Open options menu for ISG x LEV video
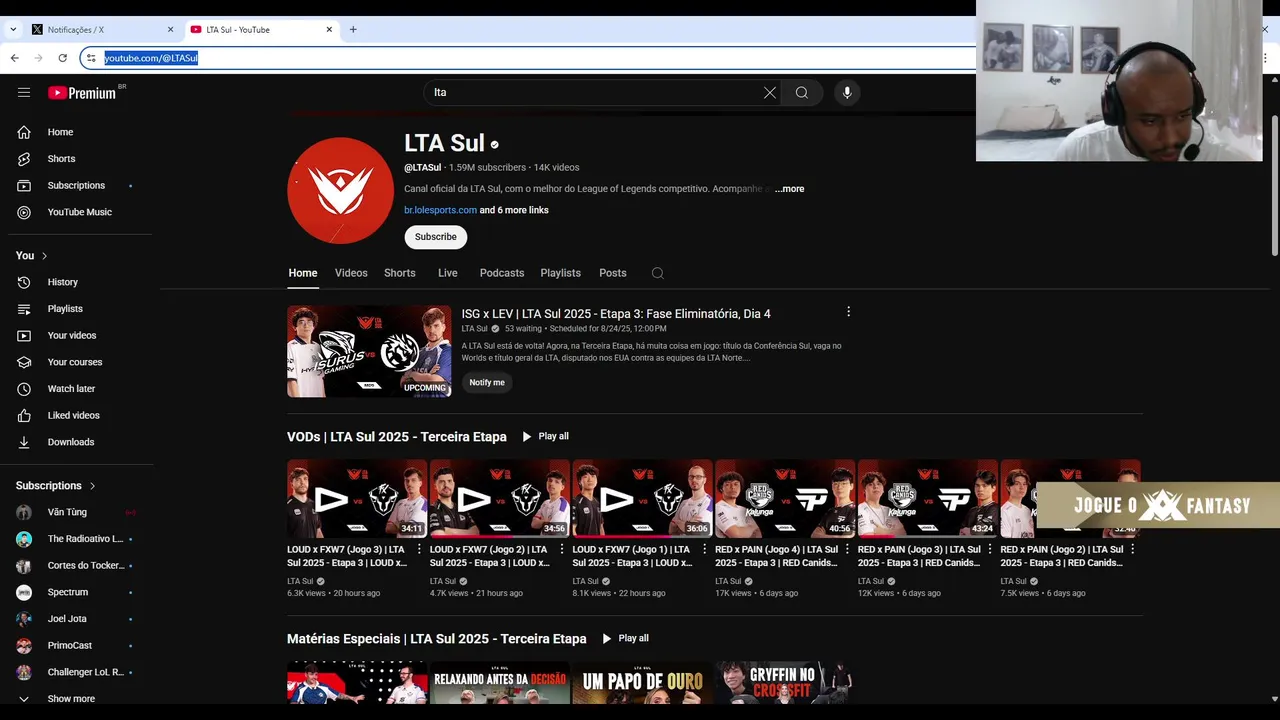Viewport: 1280px width, 720px height. [848, 312]
